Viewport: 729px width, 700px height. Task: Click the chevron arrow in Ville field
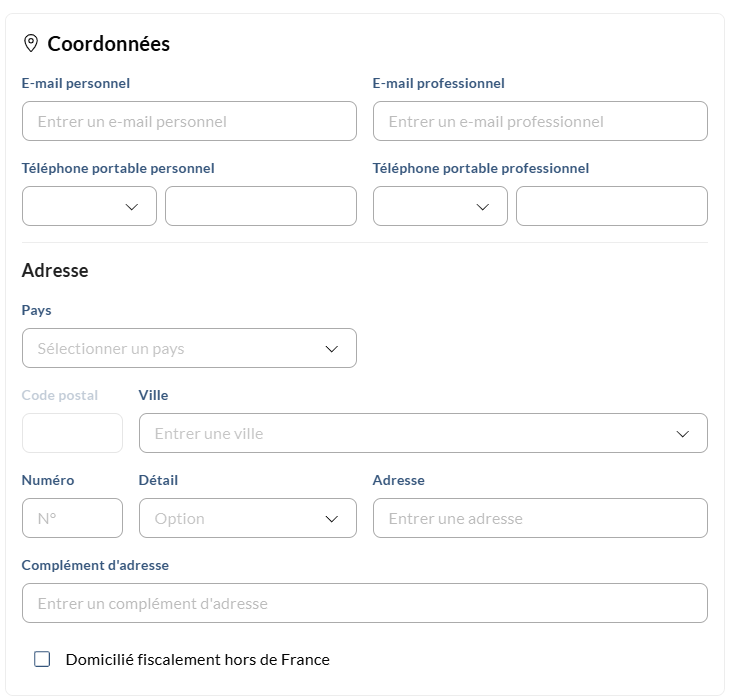click(683, 434)
